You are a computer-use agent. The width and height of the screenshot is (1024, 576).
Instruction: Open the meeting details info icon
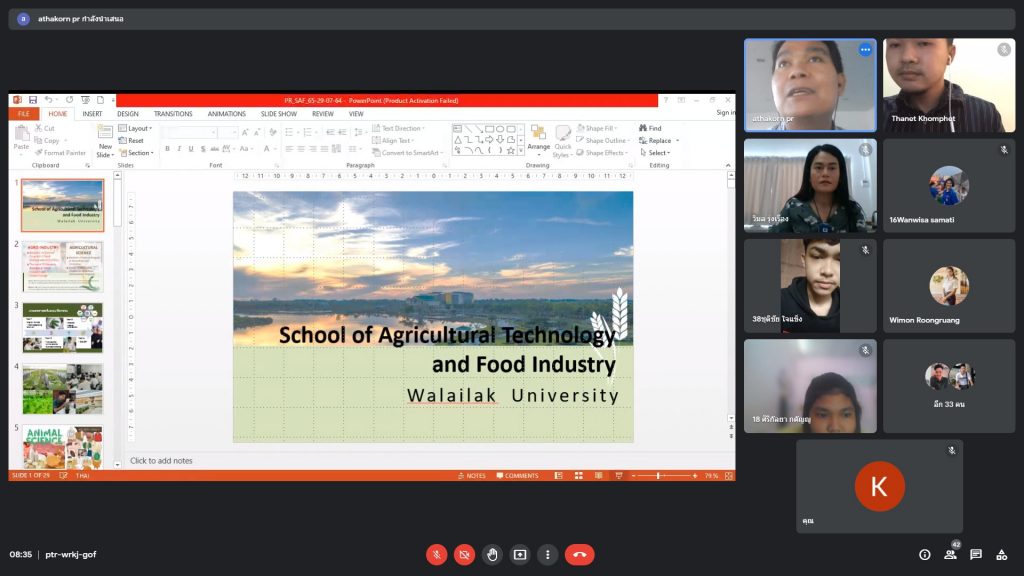click(924, 554)
